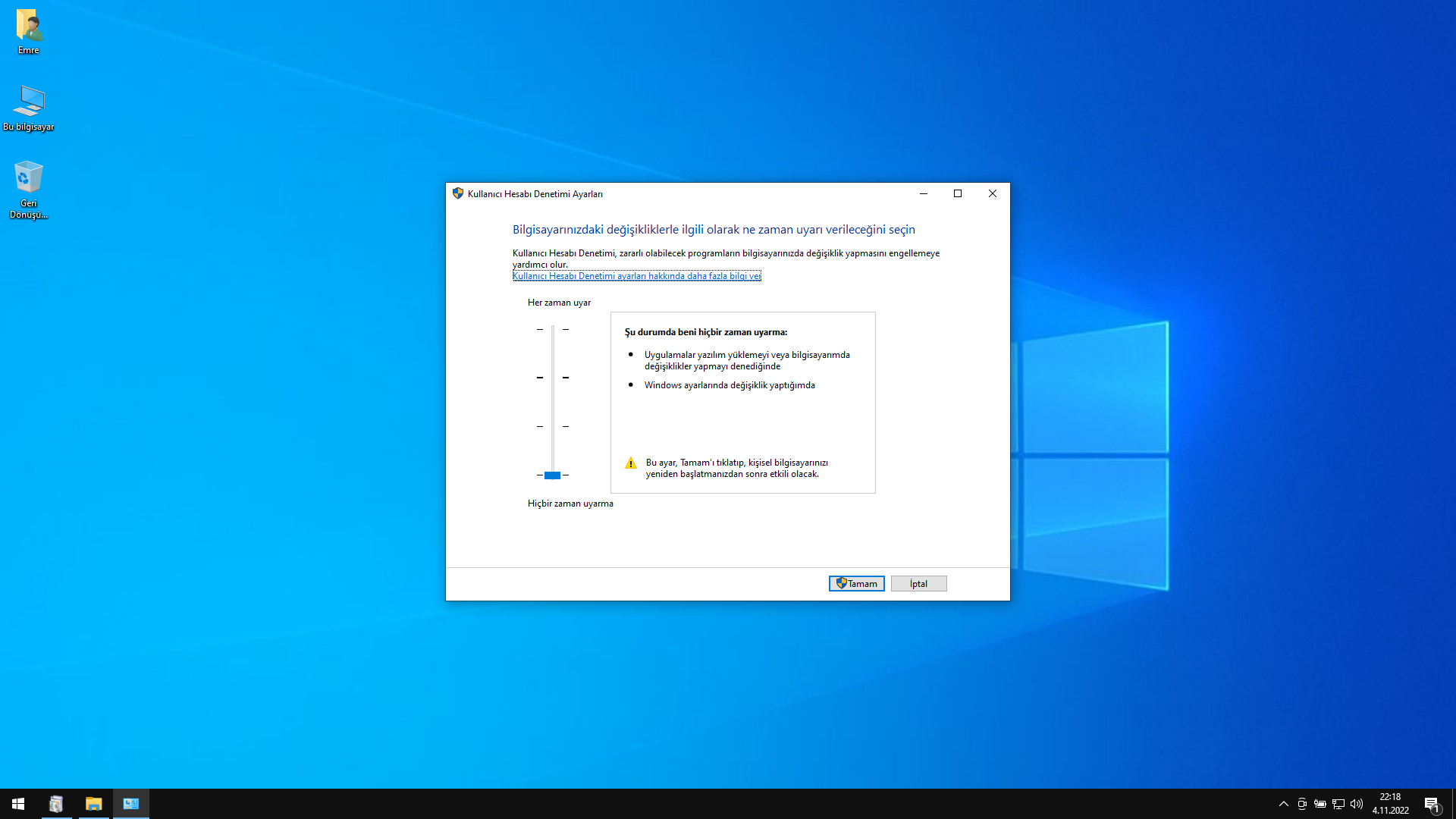Open the Windows Start menu
The image size is (1456, 819).
click(18, 804)
